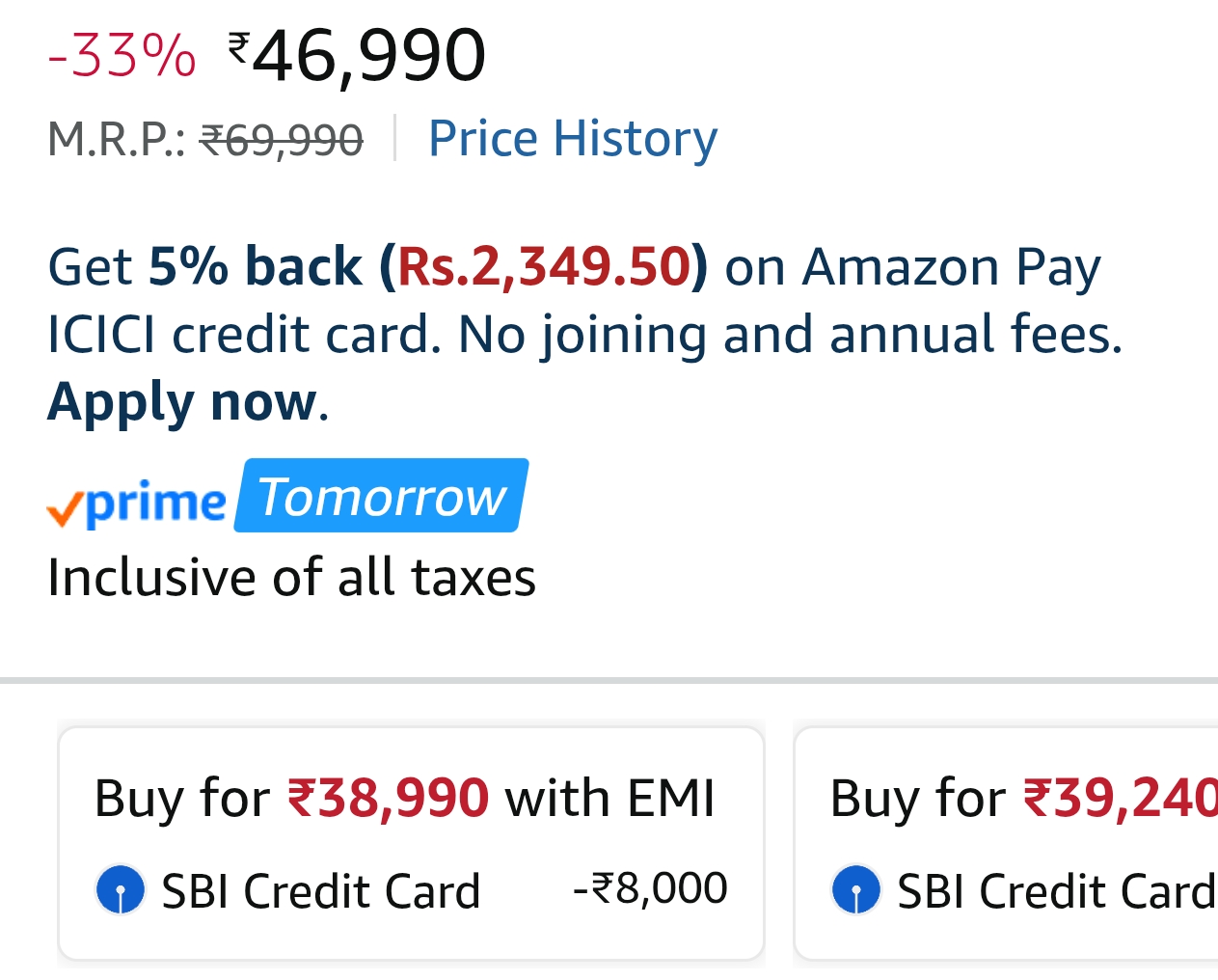Tap the Inclusive of all taxes text
Image resolution: width=1218 pixels, height=980 pixels.
[291, 578]
